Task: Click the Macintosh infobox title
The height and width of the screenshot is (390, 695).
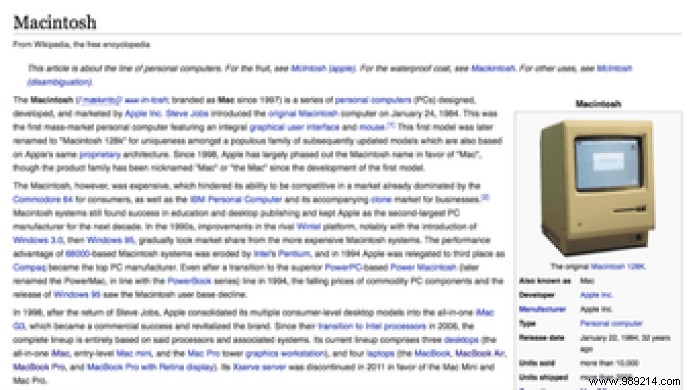Action: [x=598, y=104]
